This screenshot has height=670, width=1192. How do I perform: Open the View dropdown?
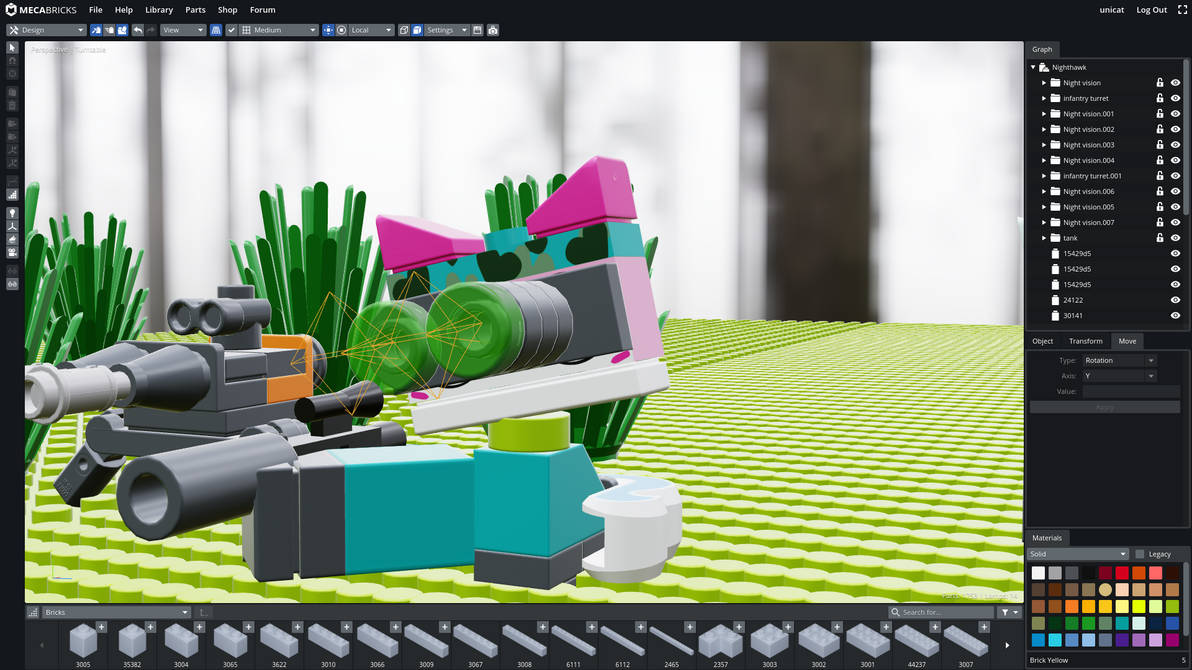(x=183, y=30)
